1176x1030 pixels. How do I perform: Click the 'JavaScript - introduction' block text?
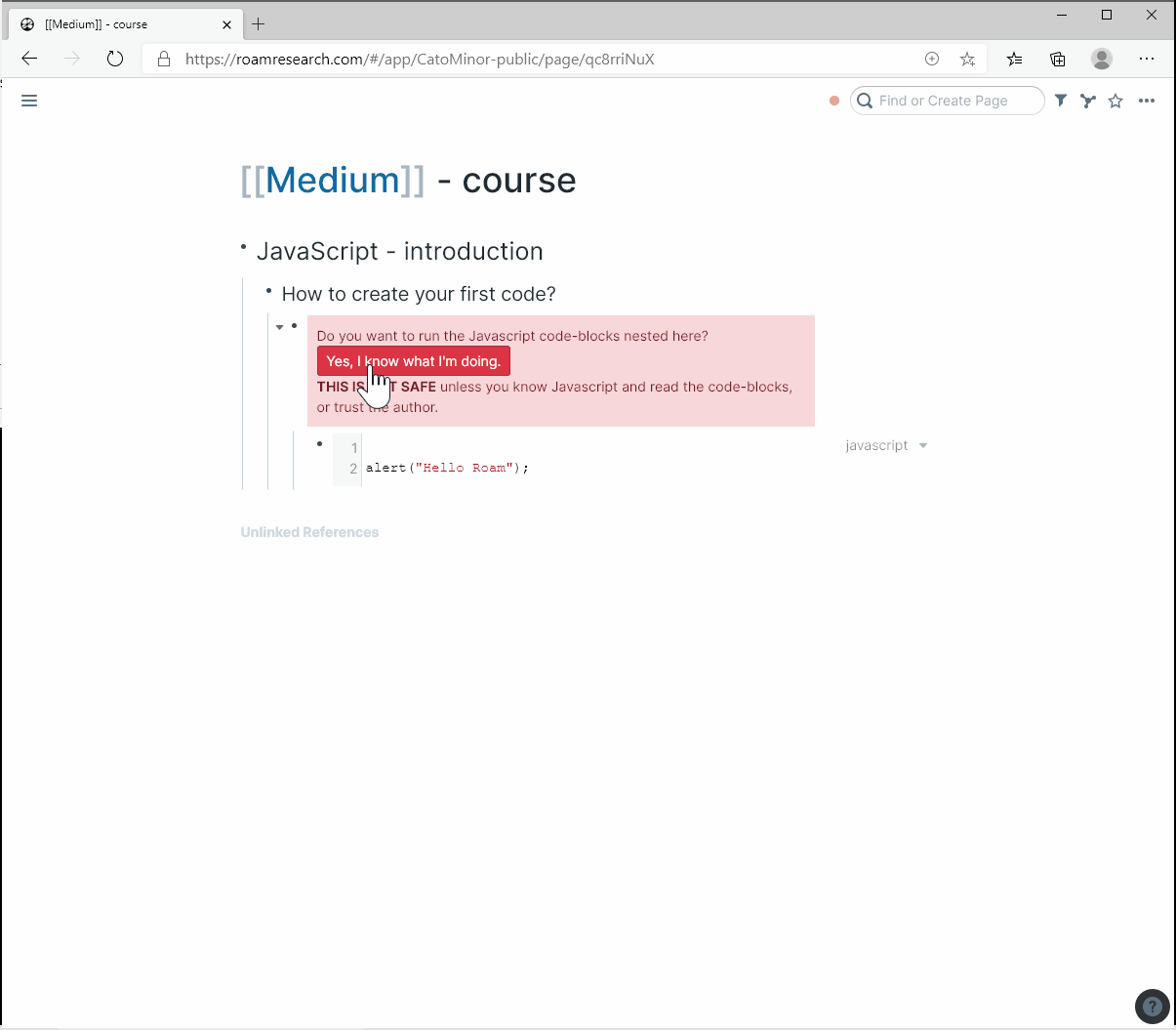[399, 251]
